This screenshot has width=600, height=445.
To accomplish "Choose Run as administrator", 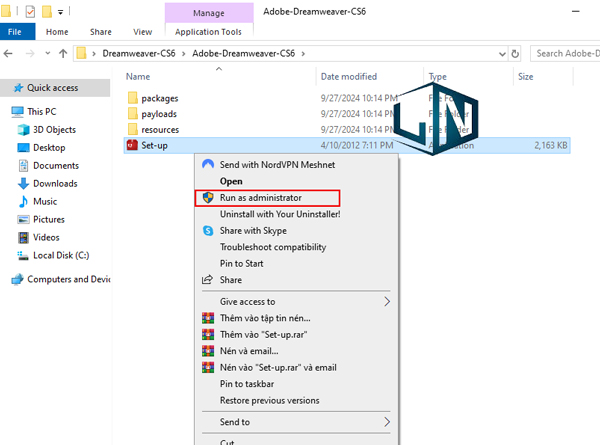I will (x=267, y=198).
